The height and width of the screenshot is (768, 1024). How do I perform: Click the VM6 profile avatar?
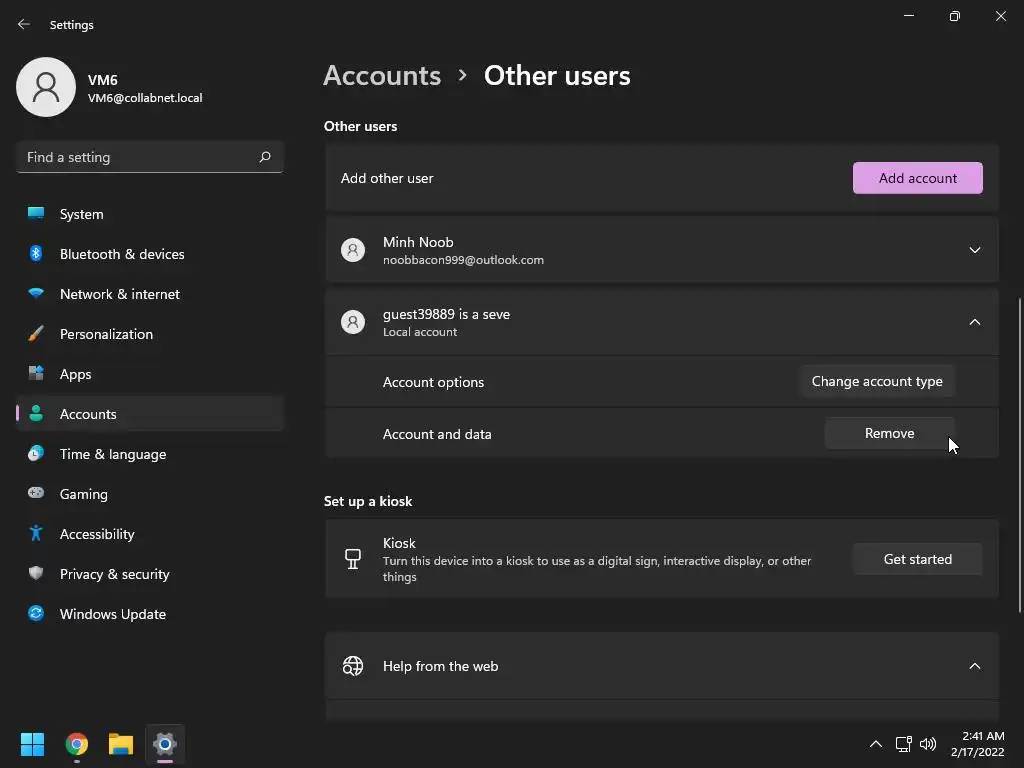pos(46,87)
